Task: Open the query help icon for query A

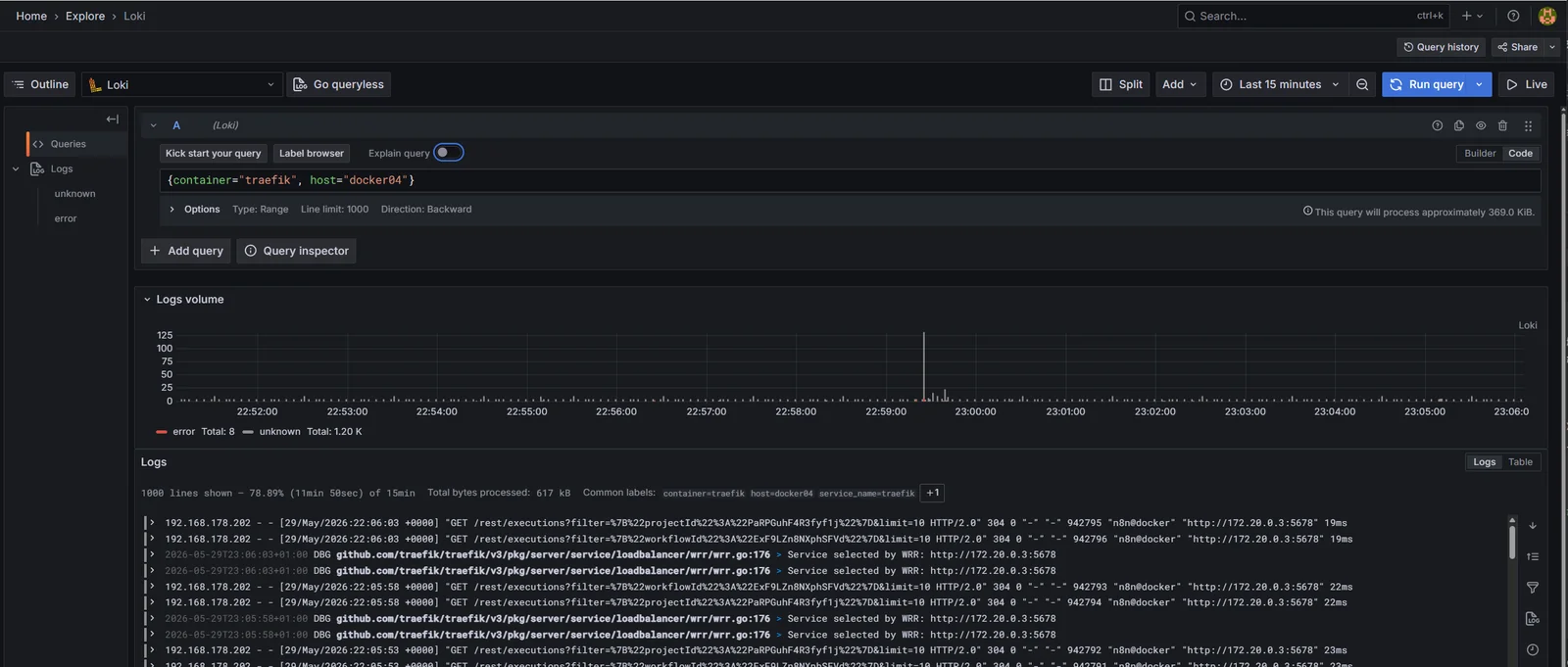Action: (1437, 125)
